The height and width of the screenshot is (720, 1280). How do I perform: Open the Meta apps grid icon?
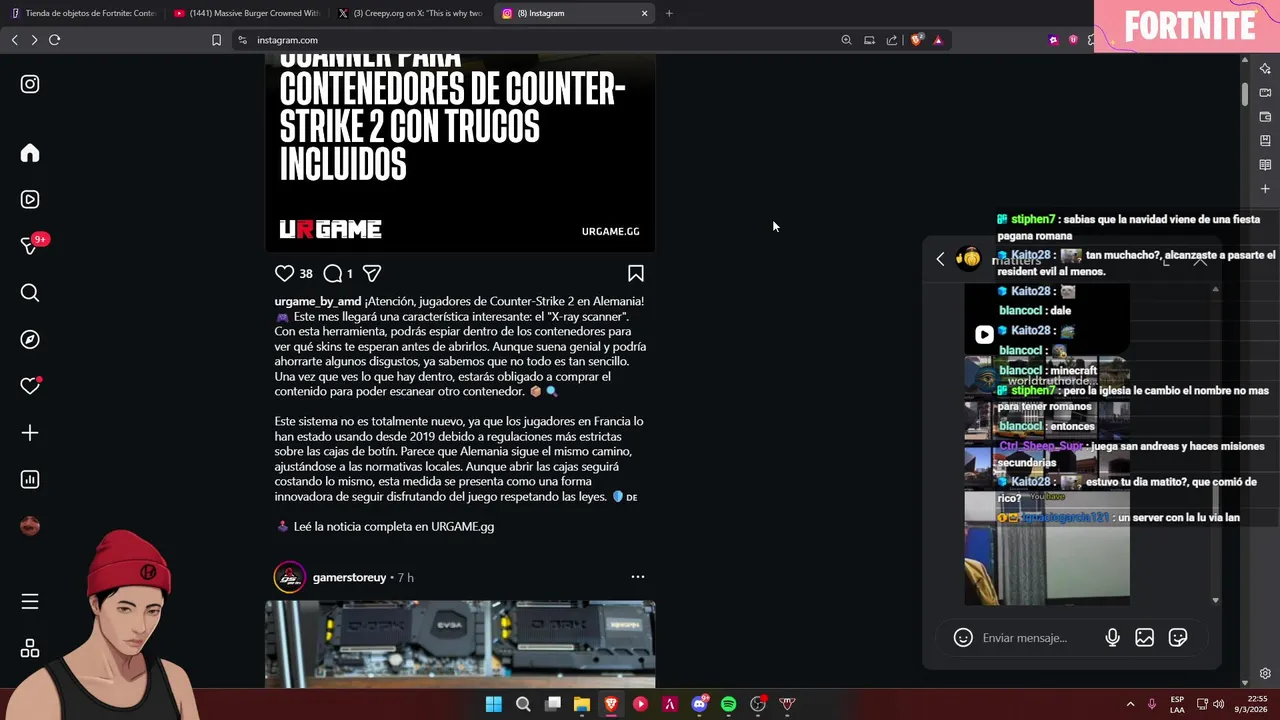pos(30,648)
